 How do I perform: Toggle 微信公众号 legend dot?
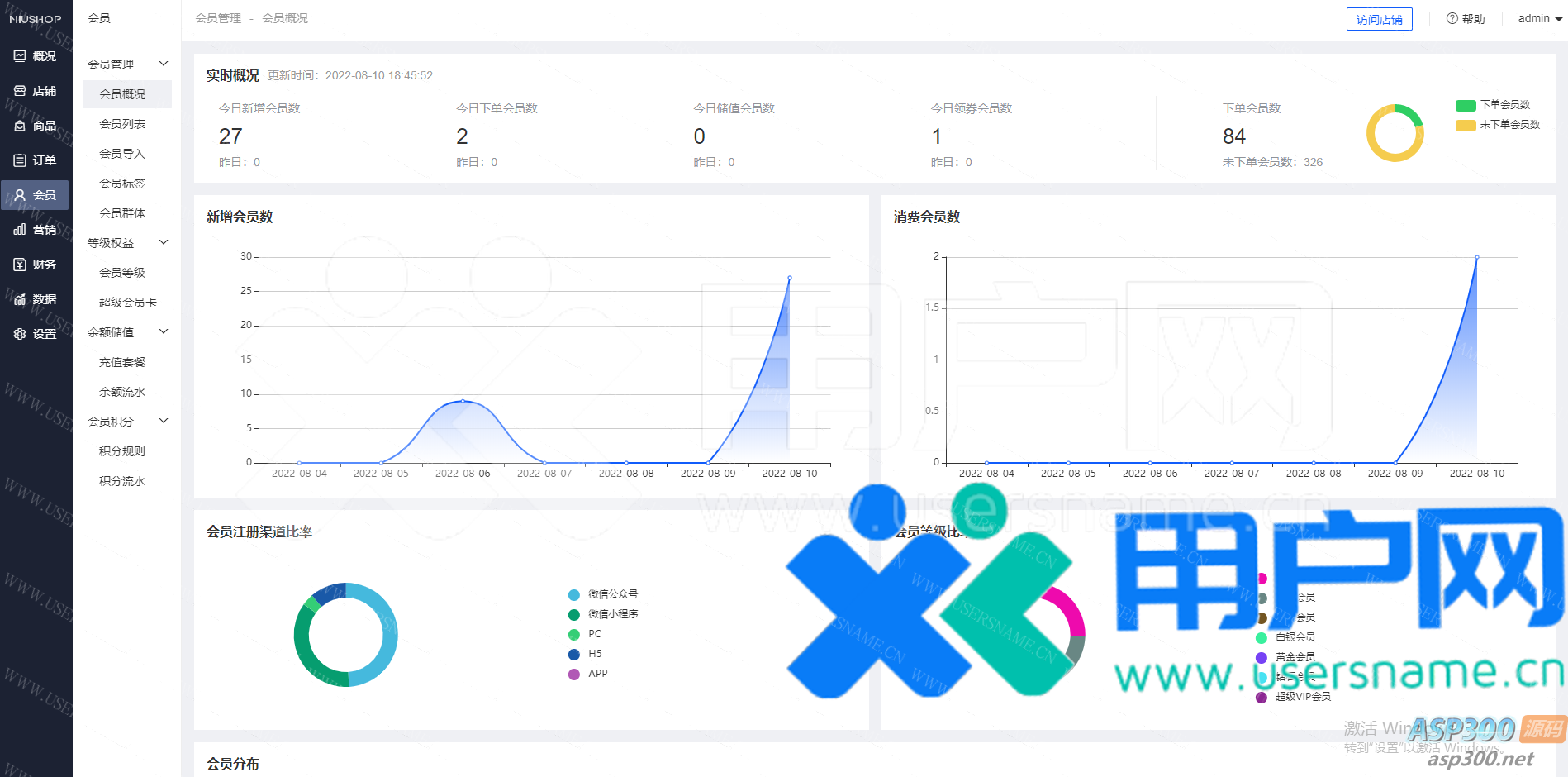click(574, 594)
